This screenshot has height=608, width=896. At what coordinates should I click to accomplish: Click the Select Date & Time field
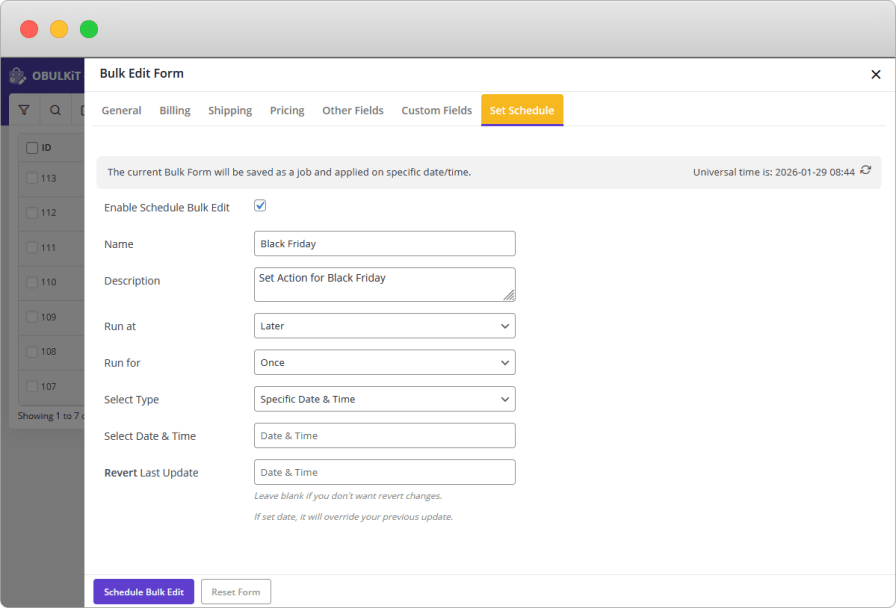tap(385, 436)
